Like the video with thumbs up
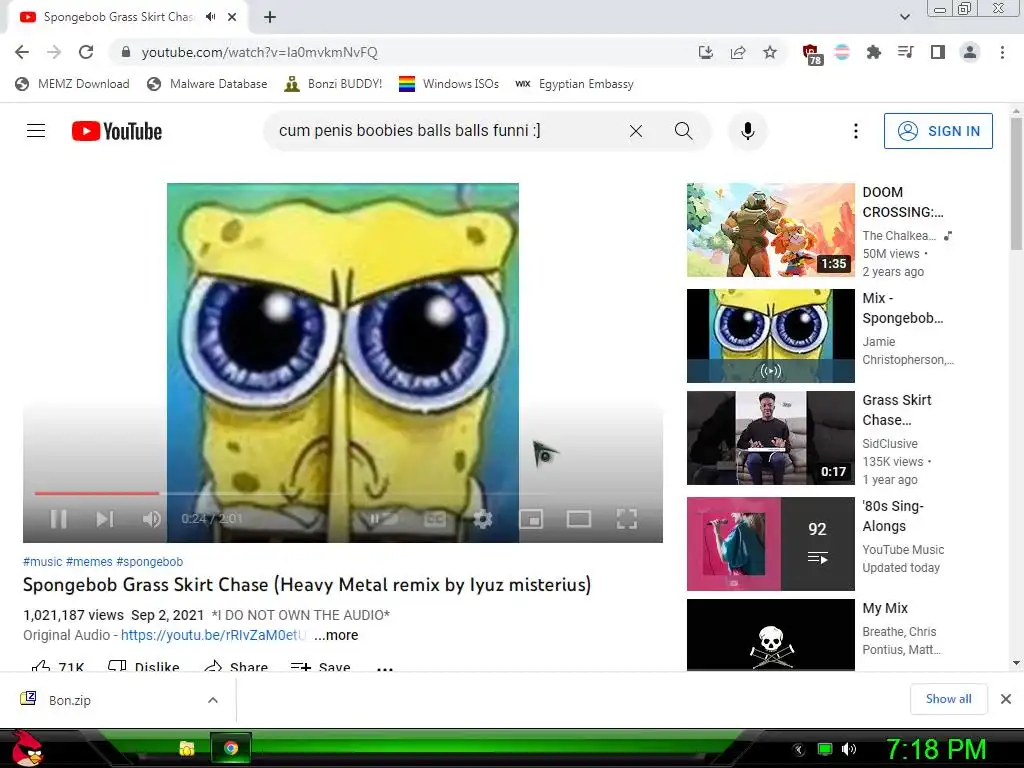This screenshot has width=1024, height=768. point(57,667)
